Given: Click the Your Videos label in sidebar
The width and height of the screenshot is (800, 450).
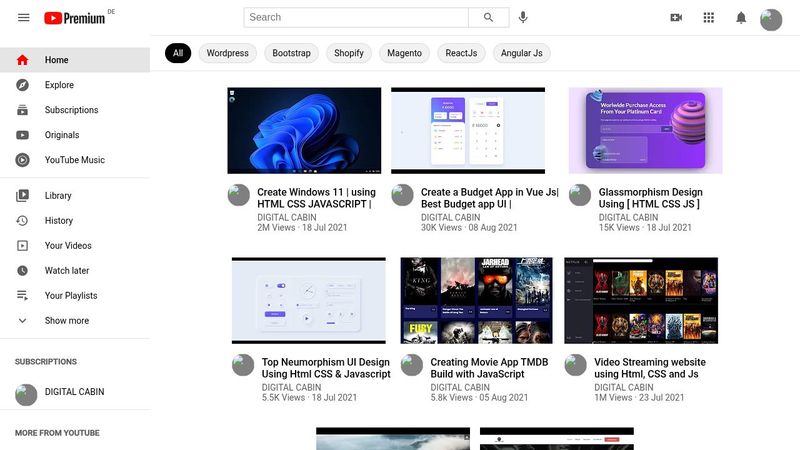Looking at the screenshot, I should (x=68, y=245).
